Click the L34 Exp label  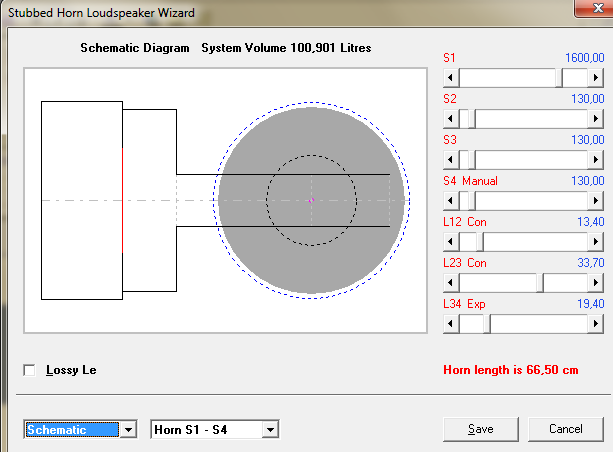(464, 304)
